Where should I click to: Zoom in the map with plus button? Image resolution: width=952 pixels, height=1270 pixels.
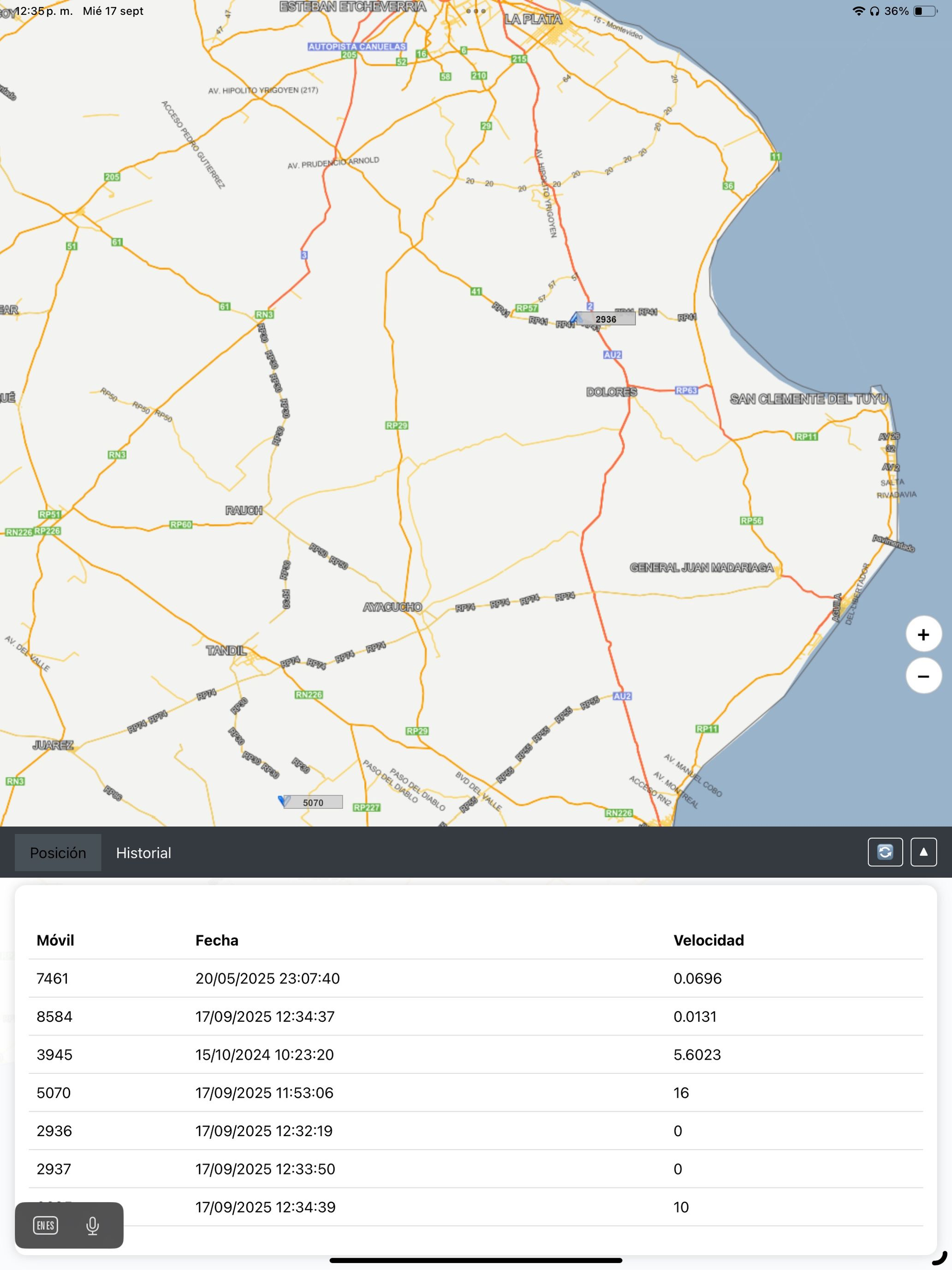pos(923,634)
